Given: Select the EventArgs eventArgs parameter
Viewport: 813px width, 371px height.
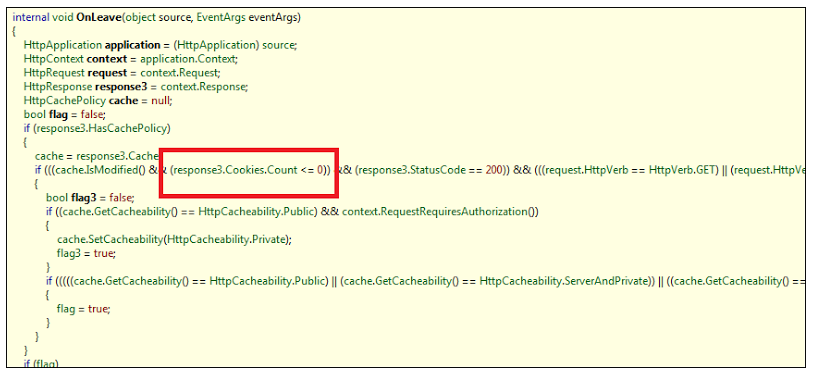Looking at the screenshot, I should pyautogui.click(x=248, y=18).
